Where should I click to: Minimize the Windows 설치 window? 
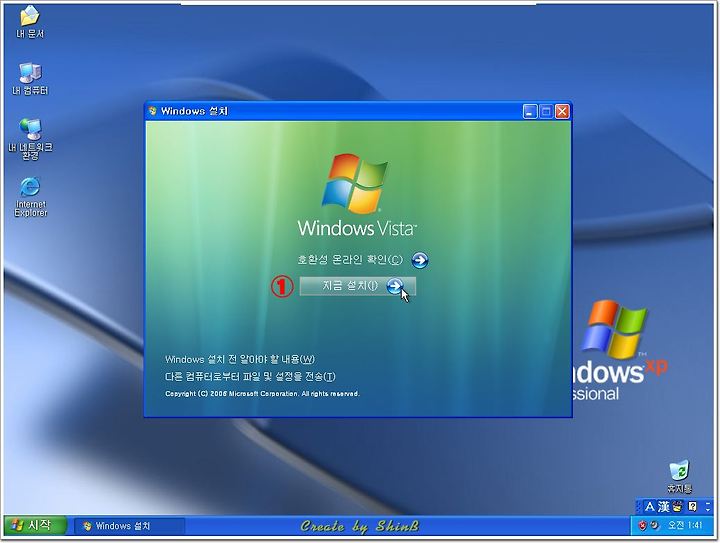pos(530,112)
